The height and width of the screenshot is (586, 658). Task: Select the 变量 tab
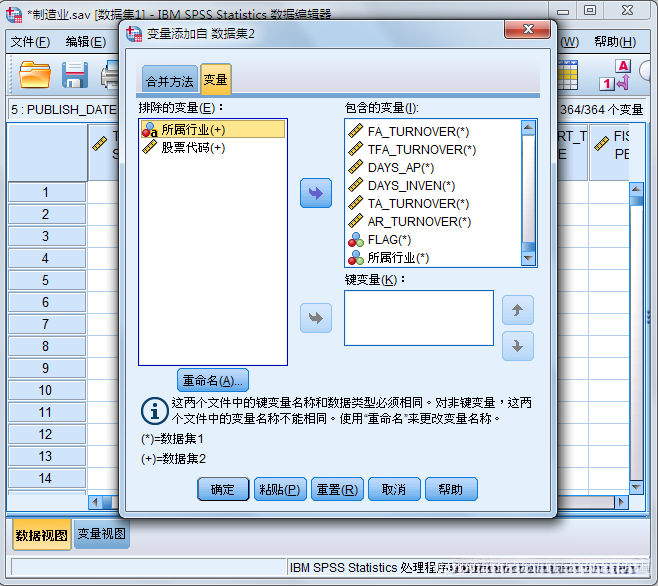coord(216,80)
